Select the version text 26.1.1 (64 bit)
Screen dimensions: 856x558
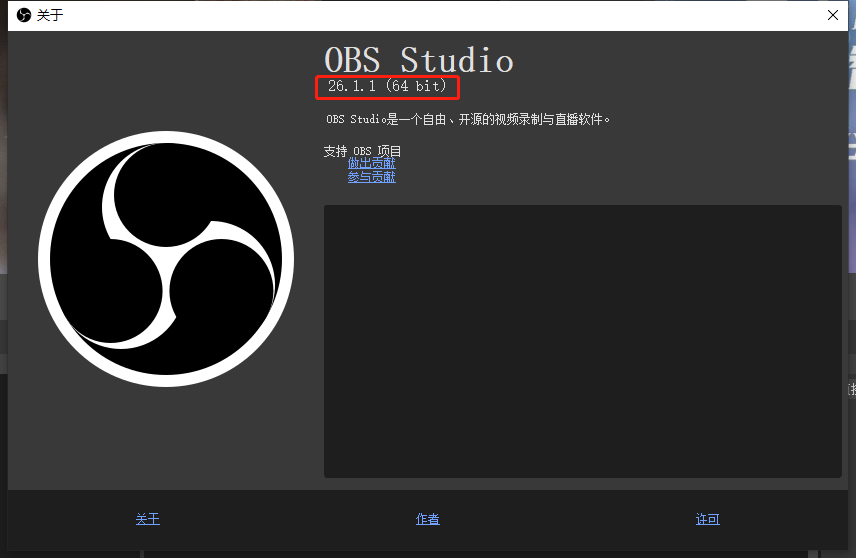[x=387, y=86]
